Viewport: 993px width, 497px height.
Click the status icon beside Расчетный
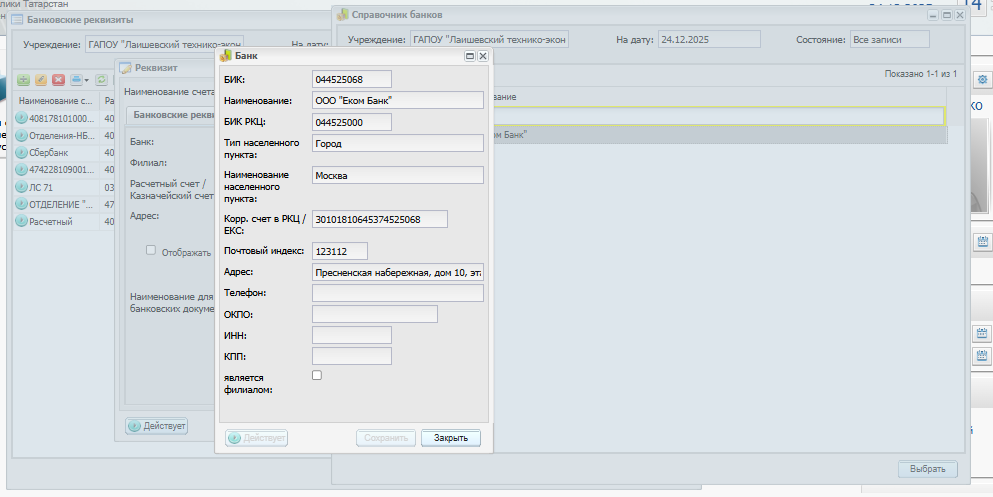pyautogui.click(x=22, y=222)
